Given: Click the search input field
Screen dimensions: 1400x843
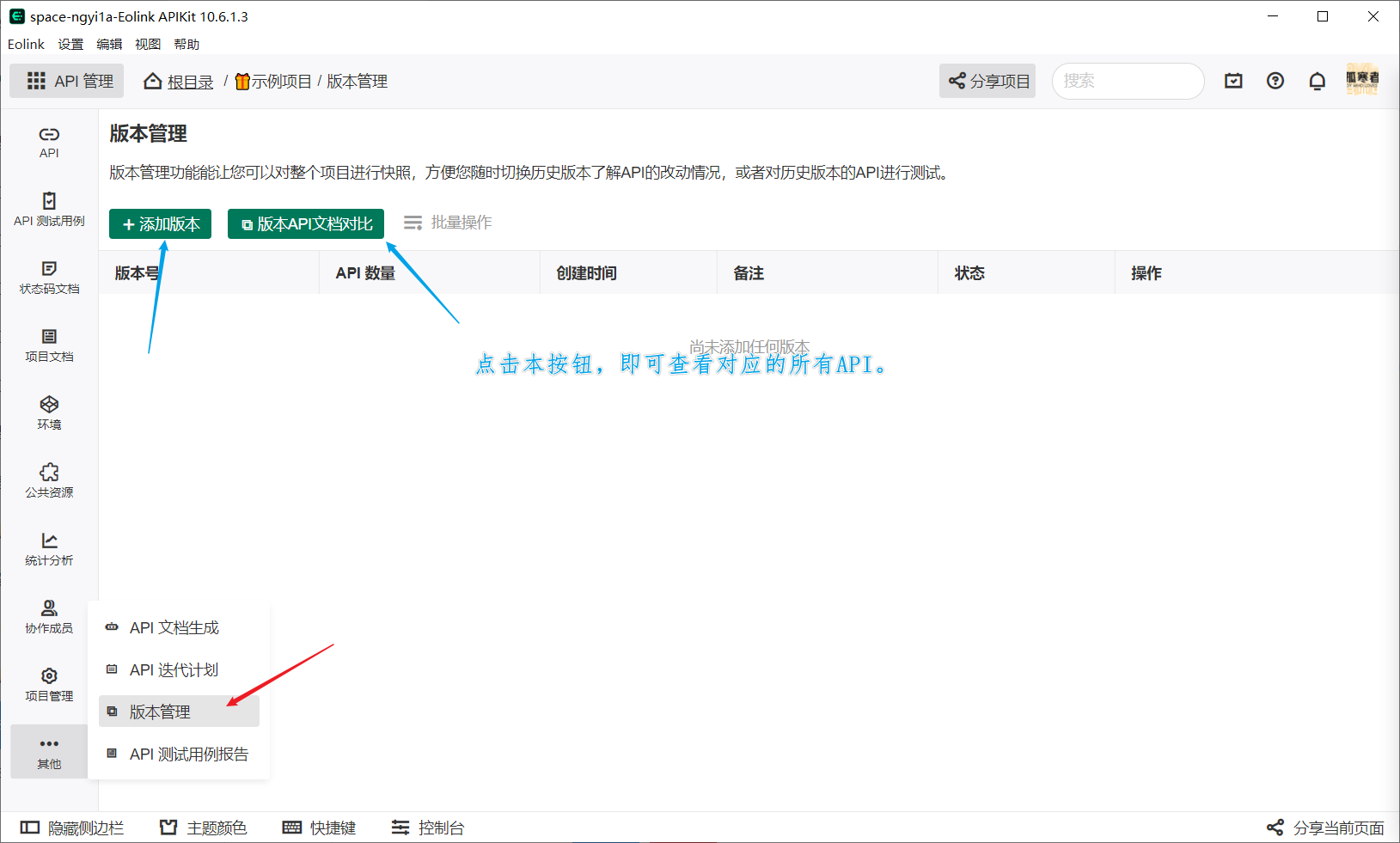Looking at the screenshot, I should coord(1128,81).
